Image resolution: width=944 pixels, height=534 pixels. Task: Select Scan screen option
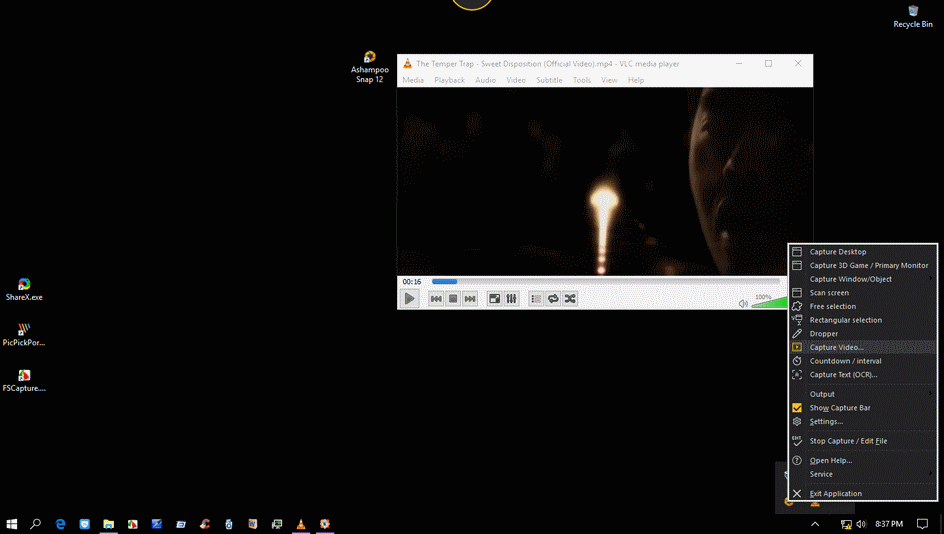click(862, 293)
